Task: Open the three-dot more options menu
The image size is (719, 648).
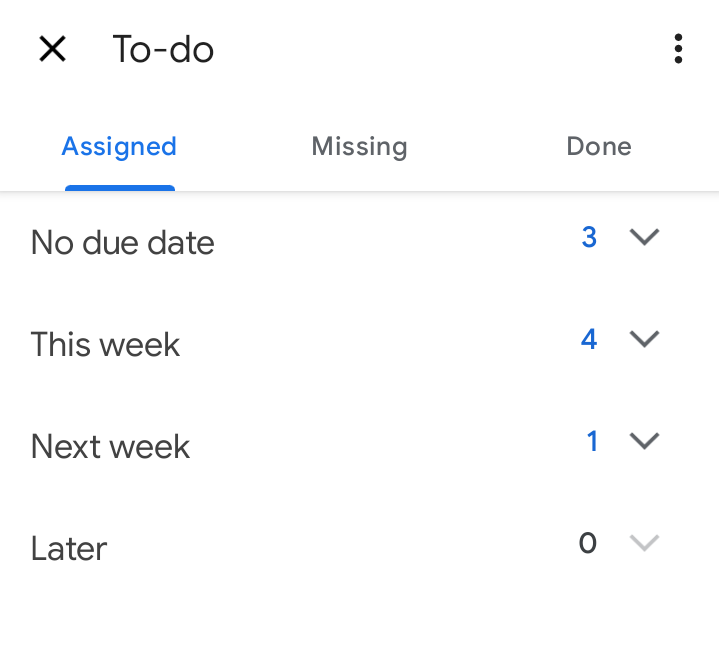Action: click(x=678, y=49)
